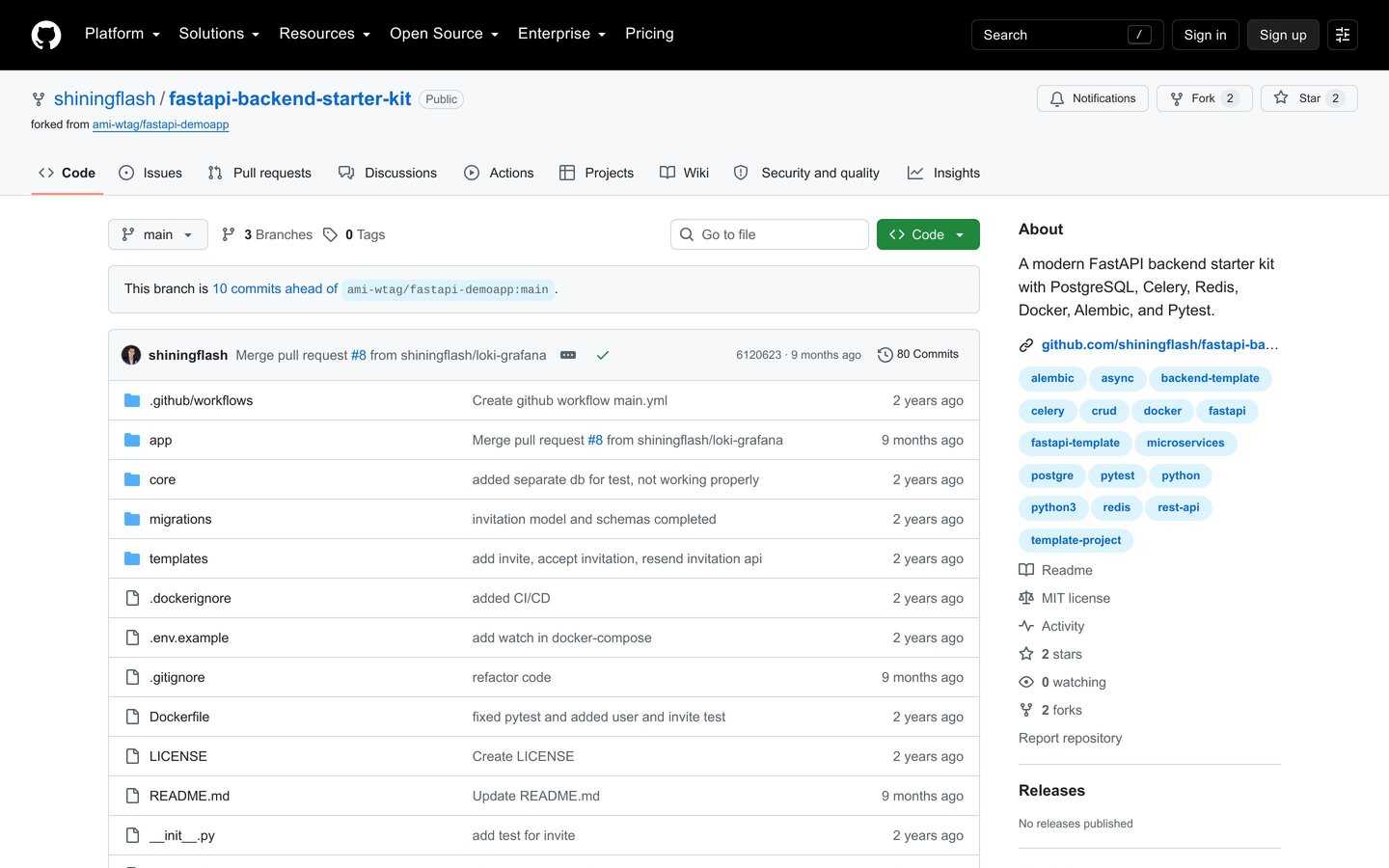This screenshot has width=1389, height=868.
Task: Switch to the Wiki tab
Action: tap(685, 173)
